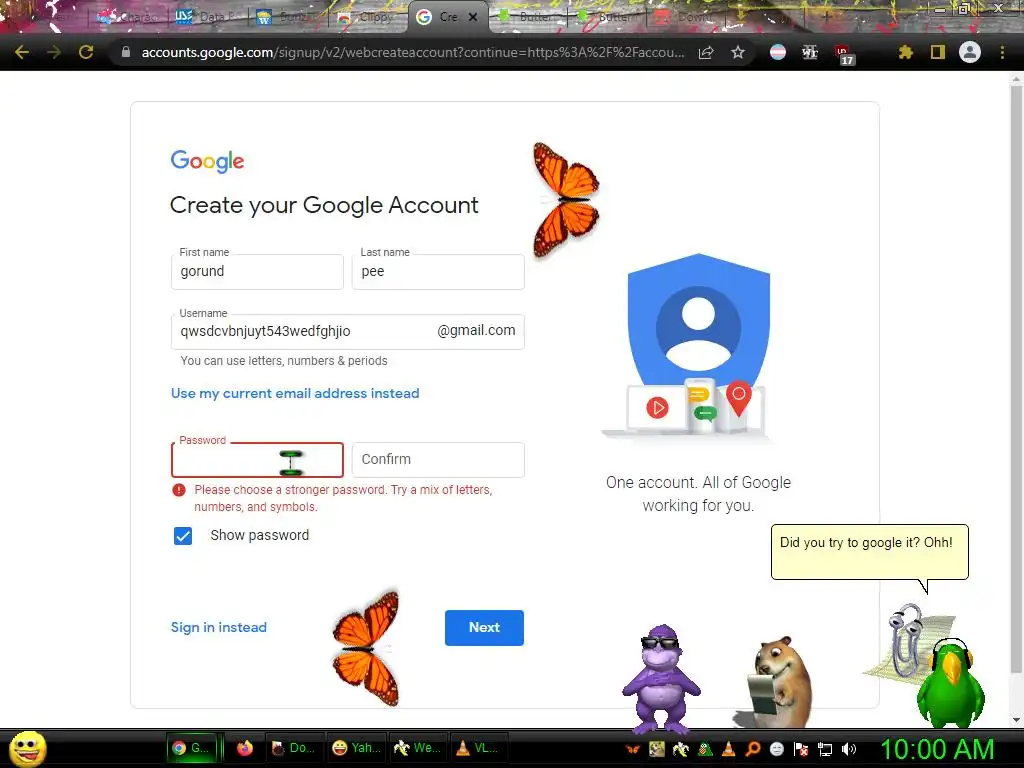
Task: Click the butterfly icon in system tray
Action: click(x=632, y=749)
